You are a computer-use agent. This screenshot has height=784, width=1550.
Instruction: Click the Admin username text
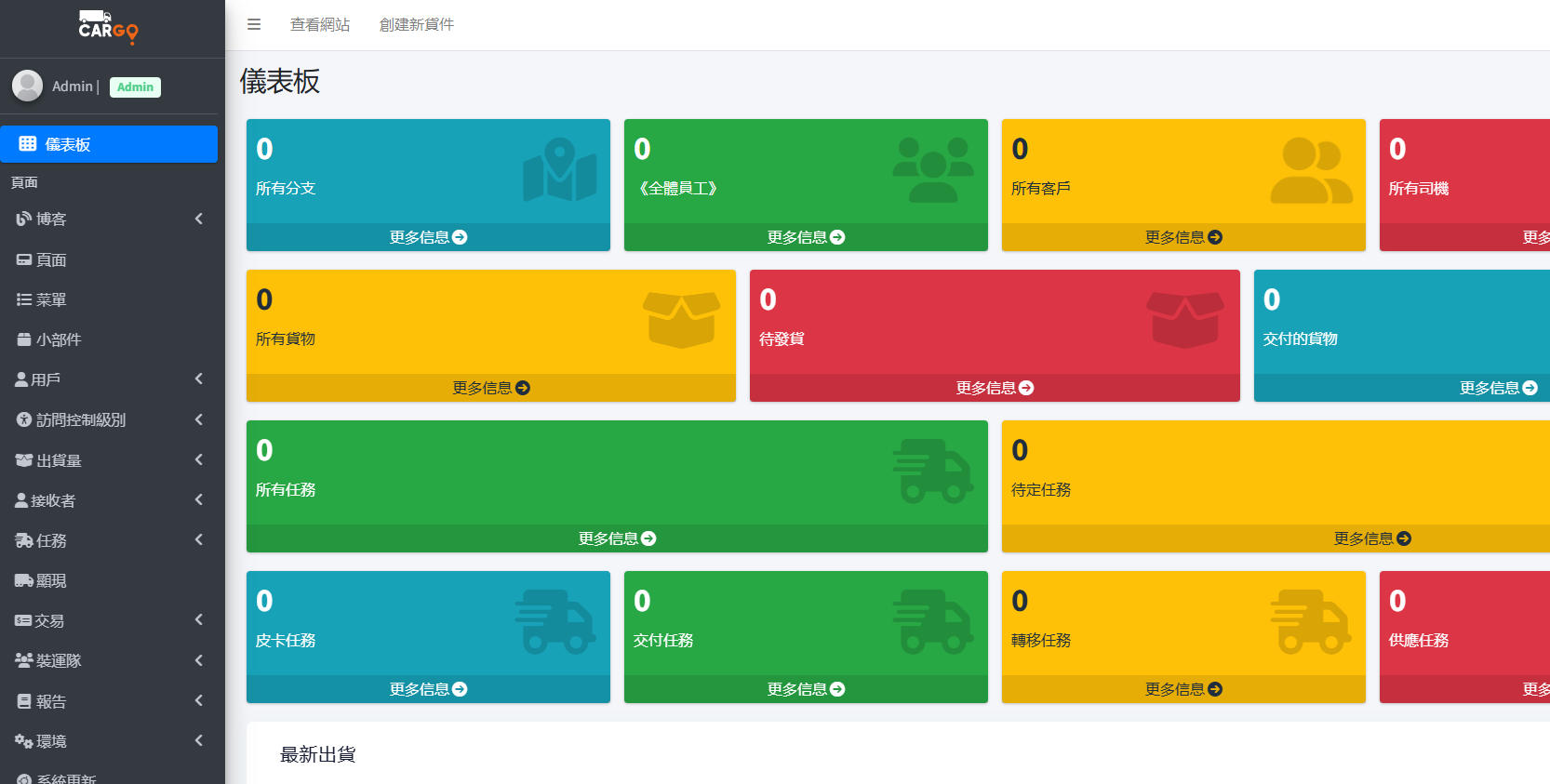(73, 86)
